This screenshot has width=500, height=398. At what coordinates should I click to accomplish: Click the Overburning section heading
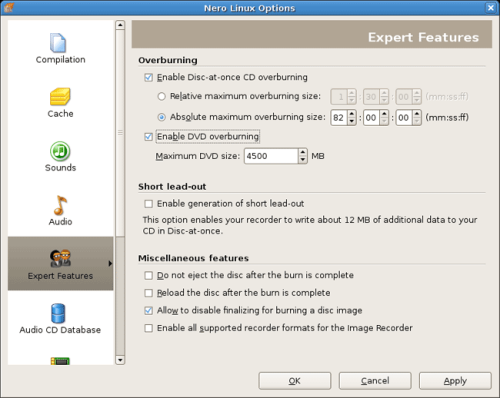coord(168,60)
